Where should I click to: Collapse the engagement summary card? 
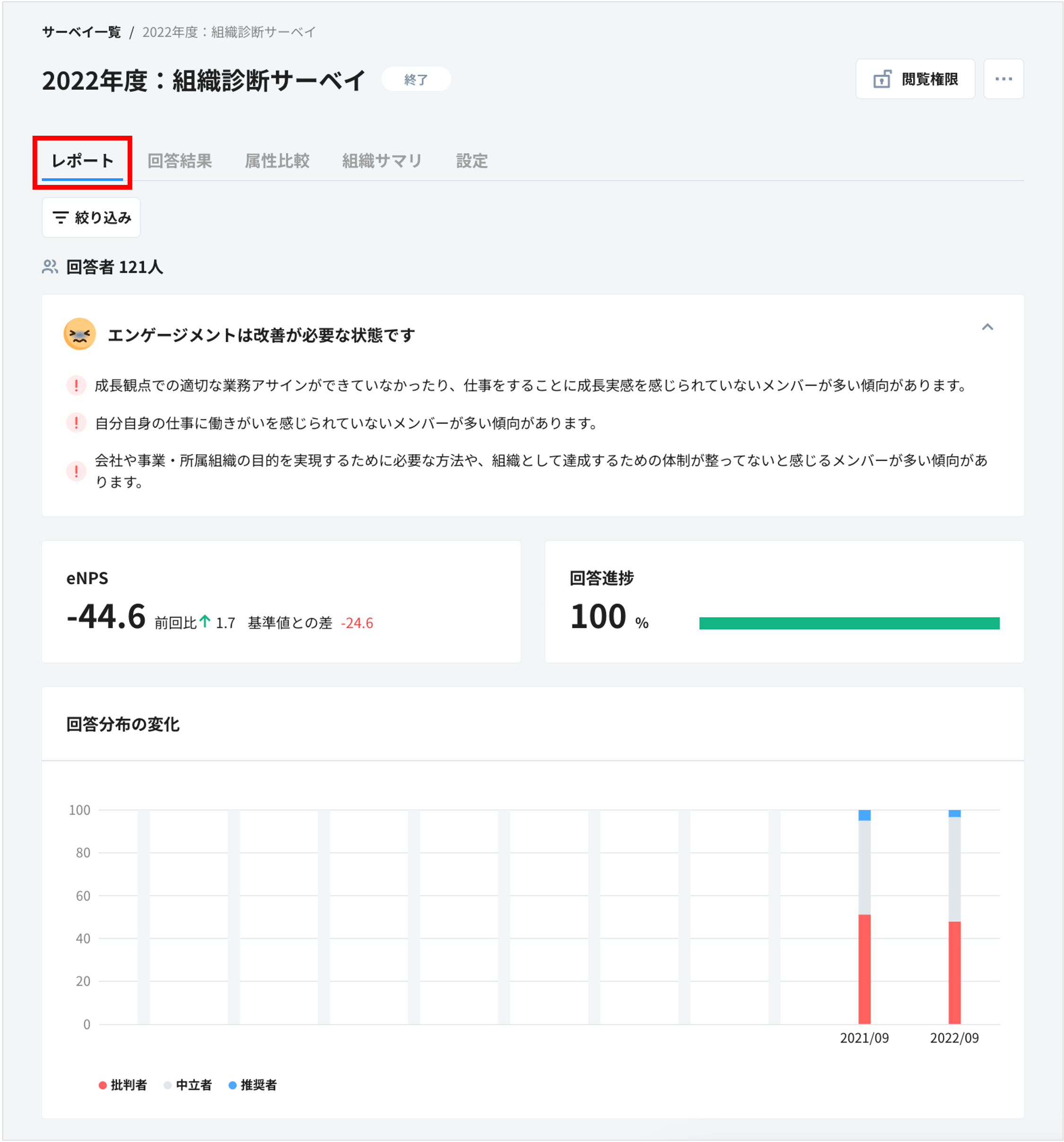click(x=989, y=327)
